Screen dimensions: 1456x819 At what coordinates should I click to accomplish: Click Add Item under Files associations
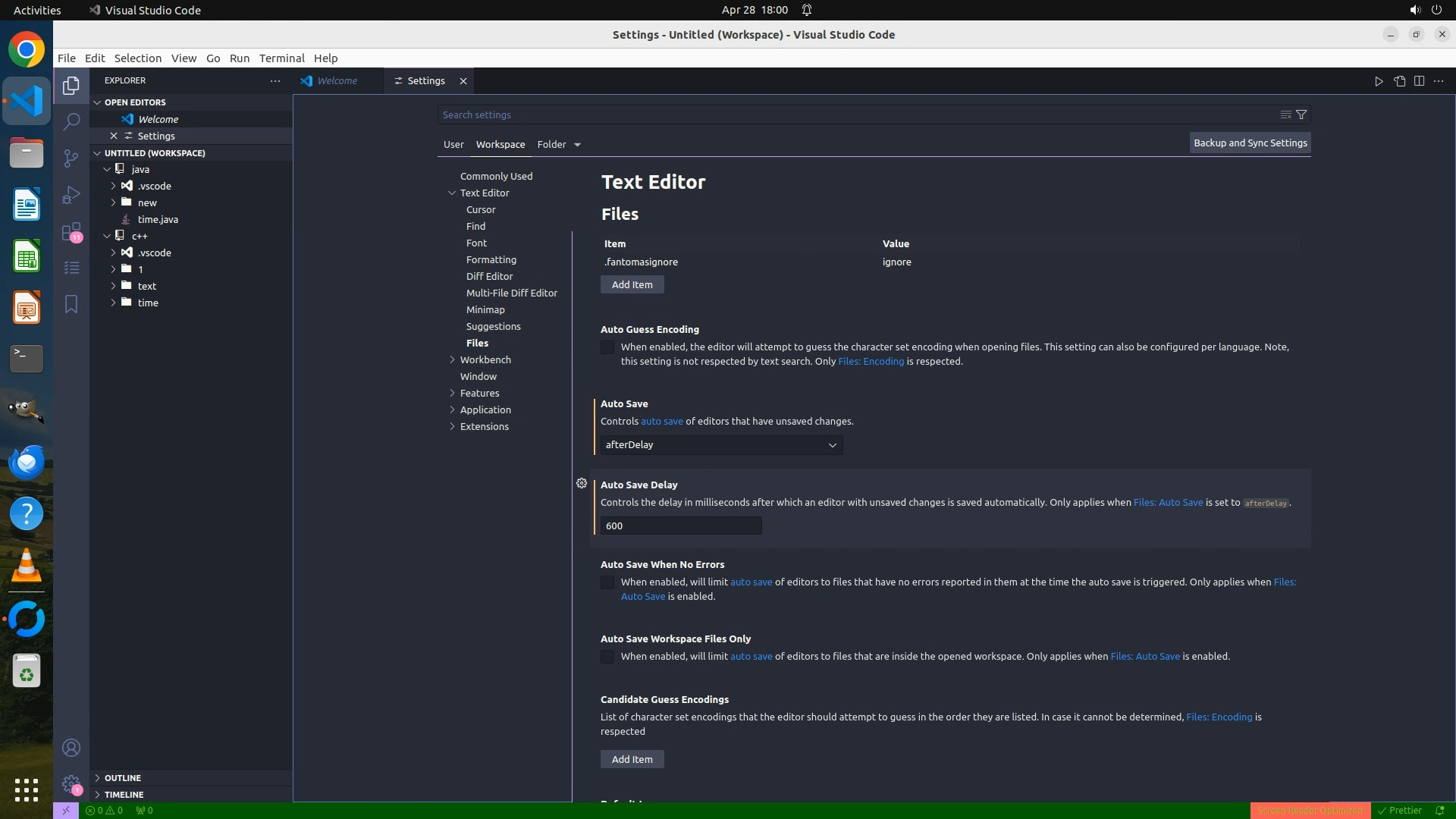point(632,285)
